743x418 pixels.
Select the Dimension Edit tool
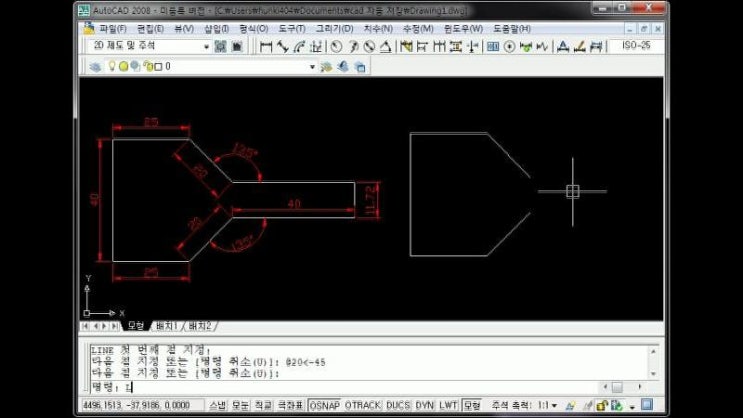click(x=563, y=46)
